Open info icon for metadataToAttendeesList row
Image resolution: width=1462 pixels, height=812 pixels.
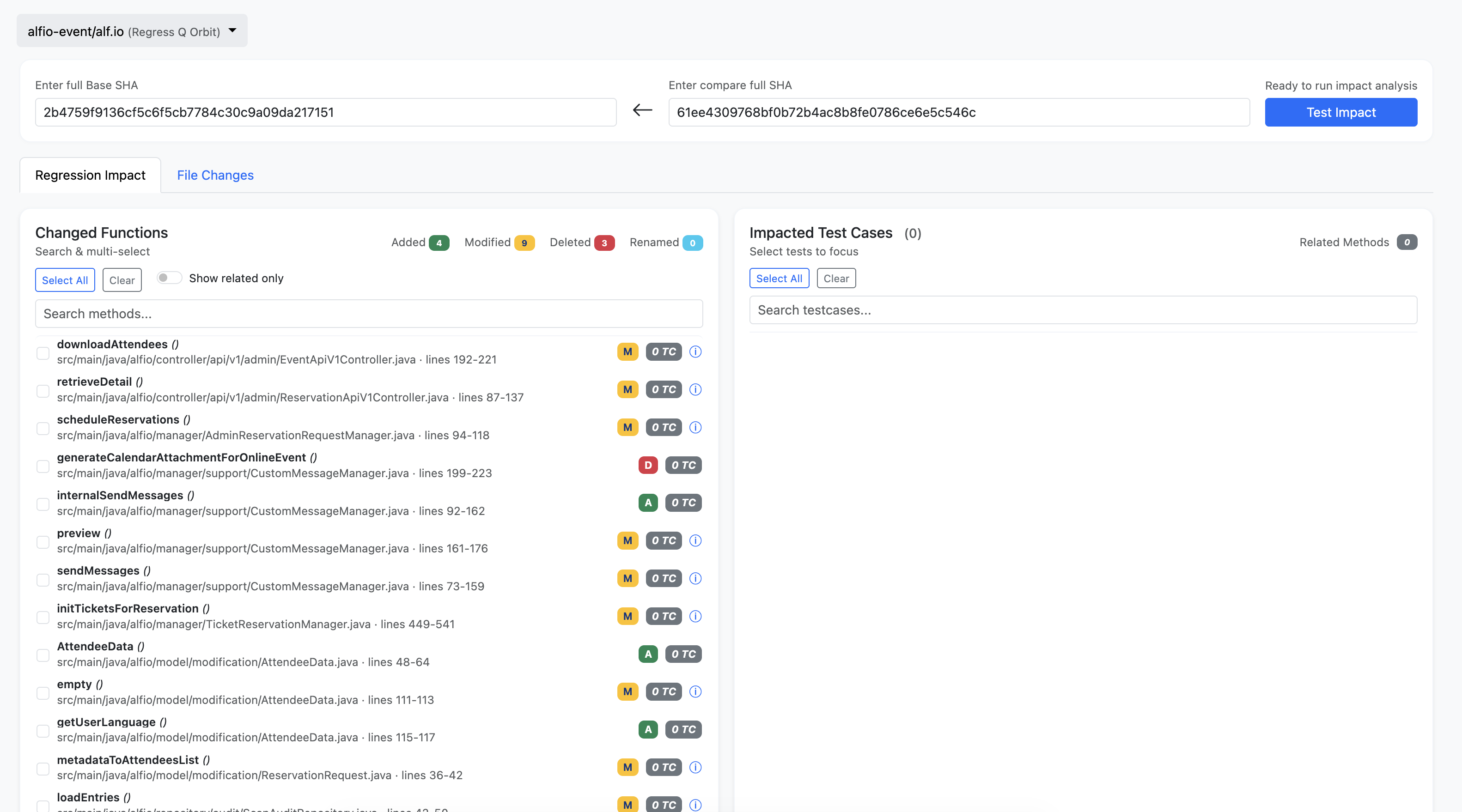tap(695, 767)
